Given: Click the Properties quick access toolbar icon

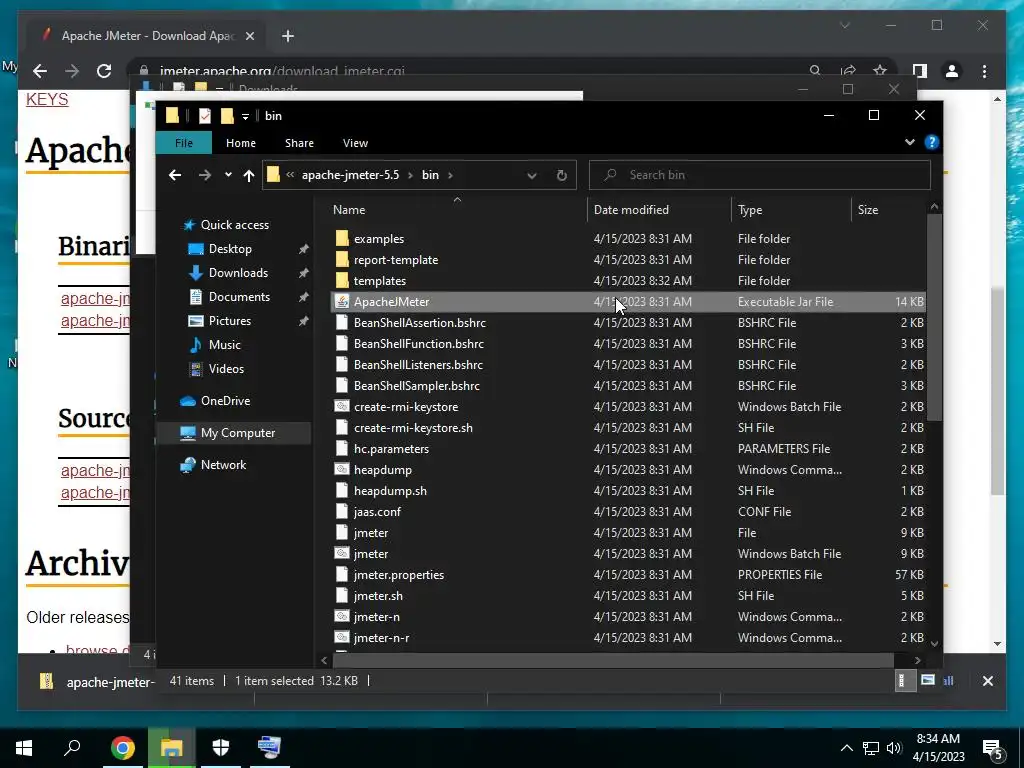Looking at the screenshot, I should click(204, 116).
